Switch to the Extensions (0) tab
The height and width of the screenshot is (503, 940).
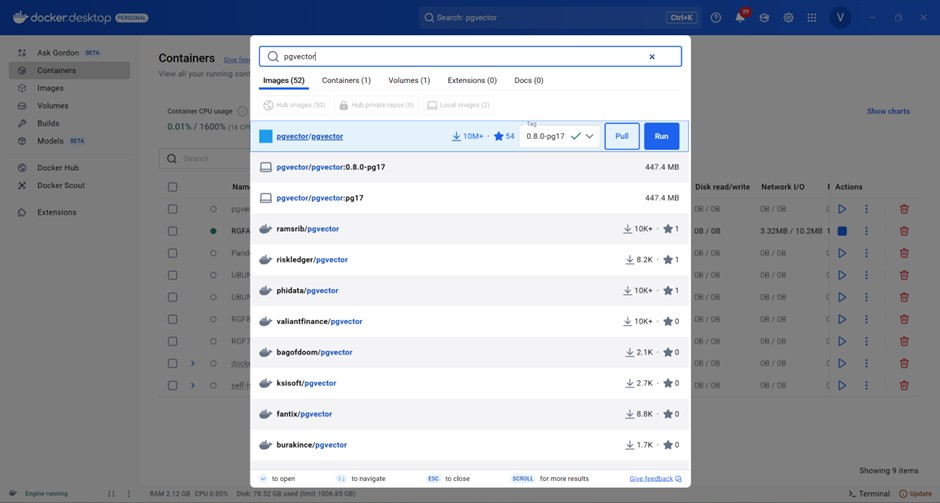(472, 80)
